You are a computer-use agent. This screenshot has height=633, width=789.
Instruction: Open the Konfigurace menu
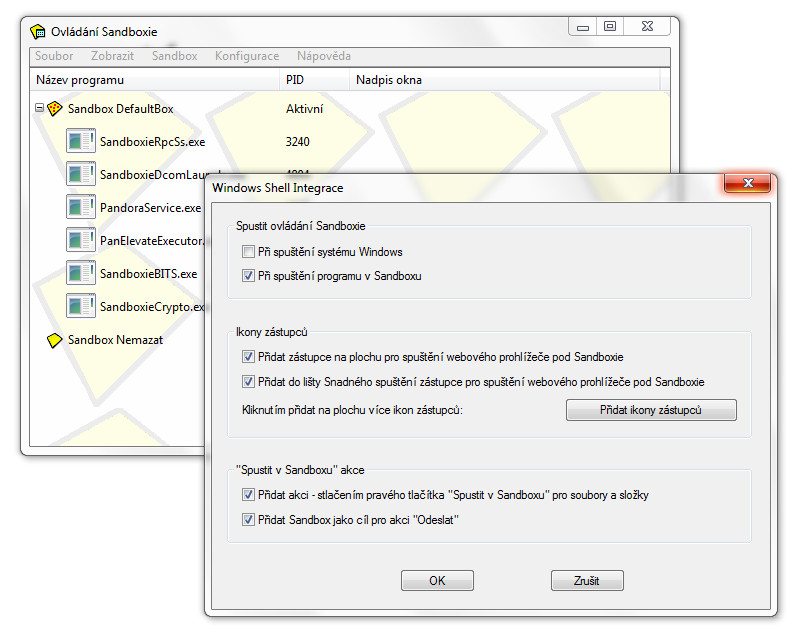click(x=247, y=56)
